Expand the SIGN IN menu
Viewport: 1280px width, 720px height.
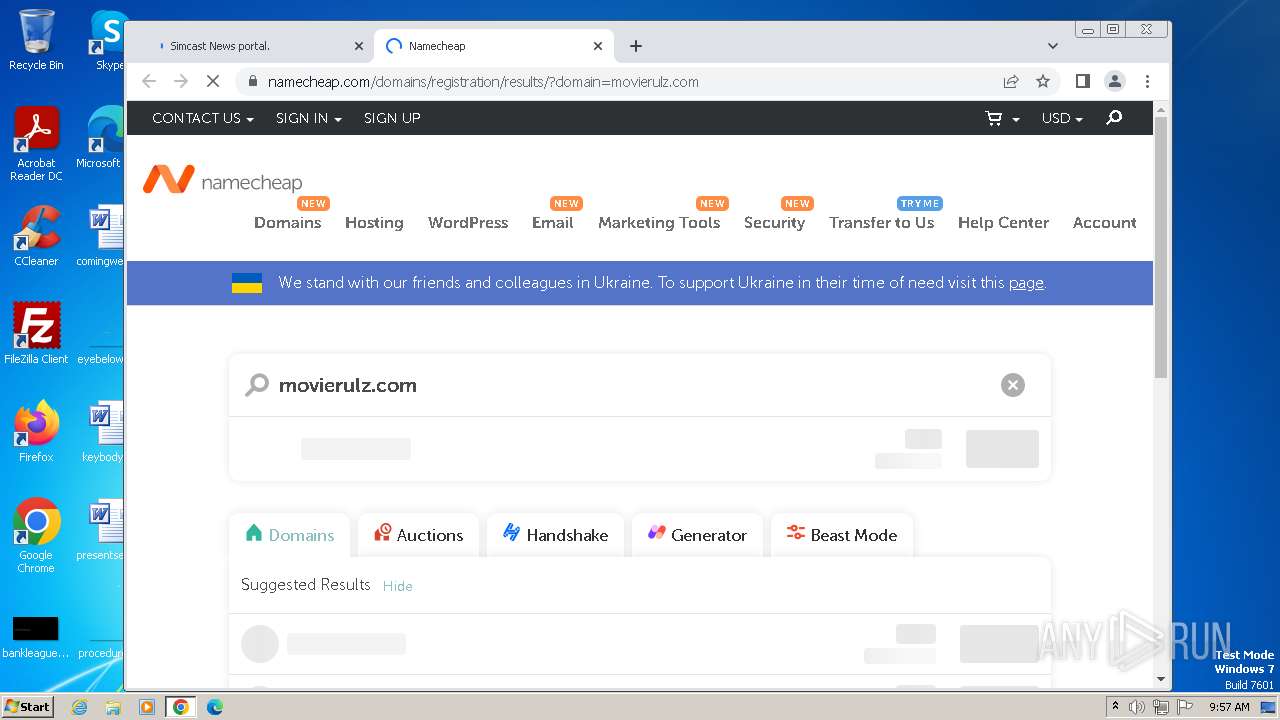pos(309,118)
